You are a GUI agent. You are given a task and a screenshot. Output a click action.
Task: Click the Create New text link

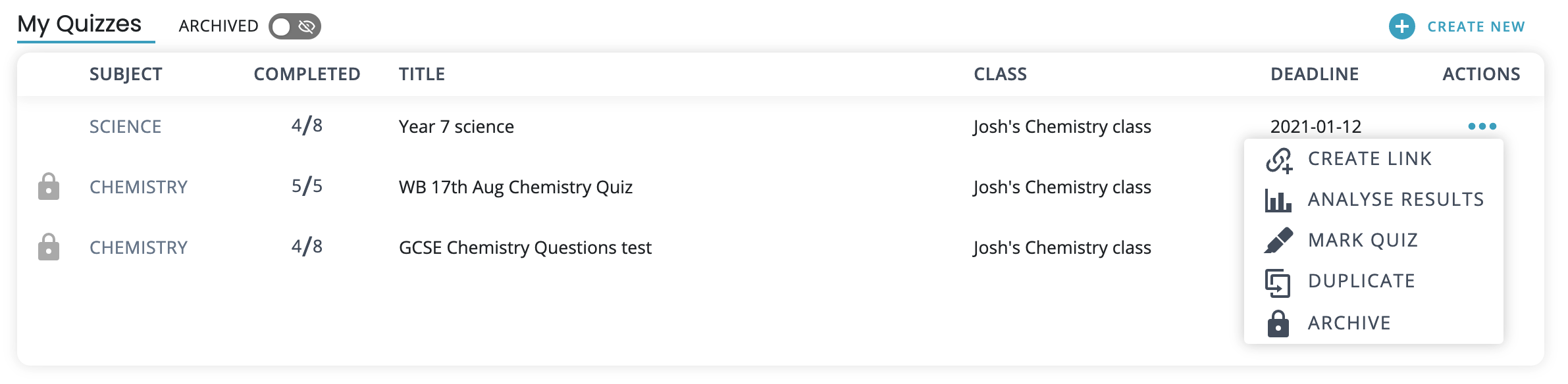coord(1476,27)
